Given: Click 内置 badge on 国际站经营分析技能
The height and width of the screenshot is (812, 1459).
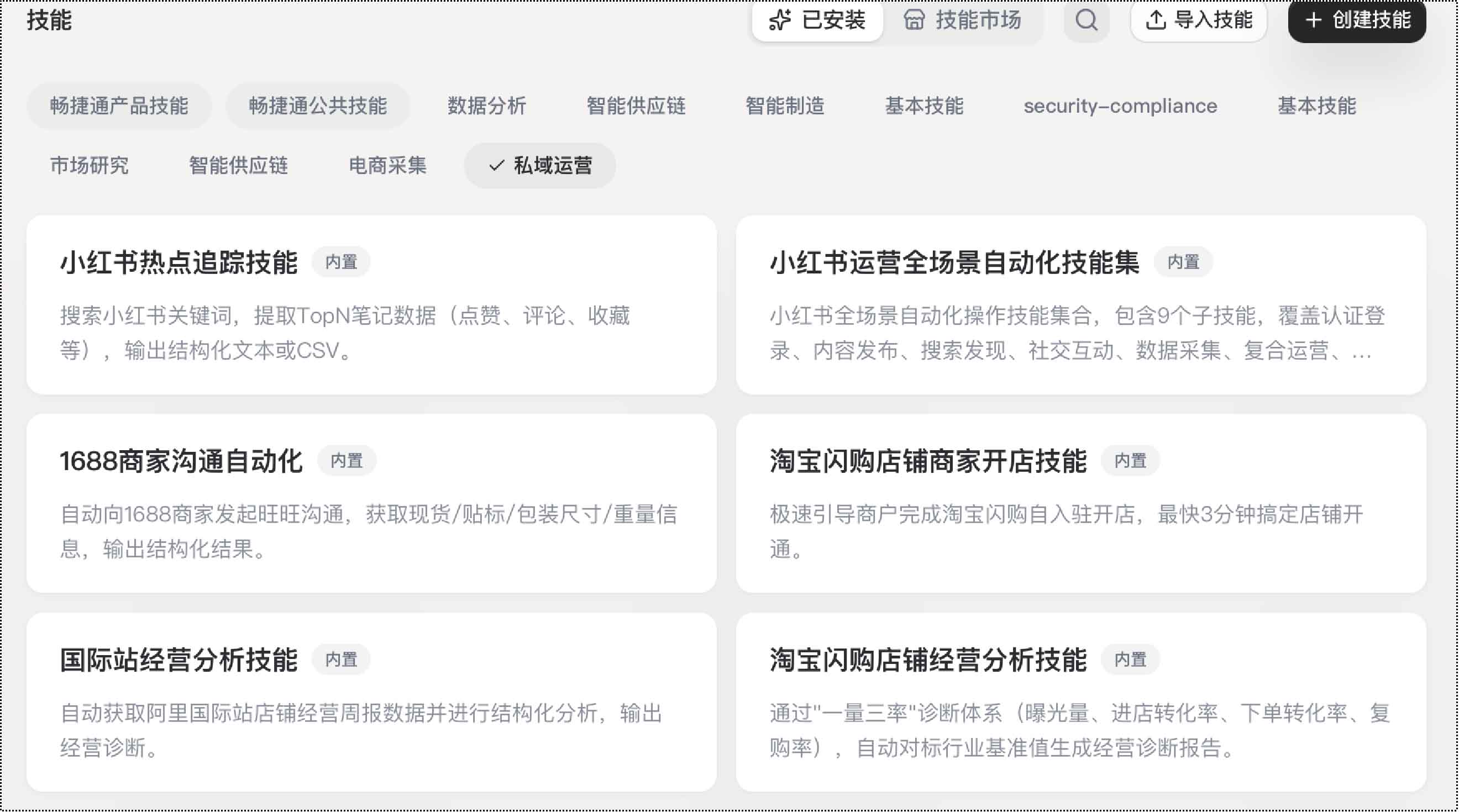Looking at the screenshot, I should pyautogui.click(x=341, y=660).
